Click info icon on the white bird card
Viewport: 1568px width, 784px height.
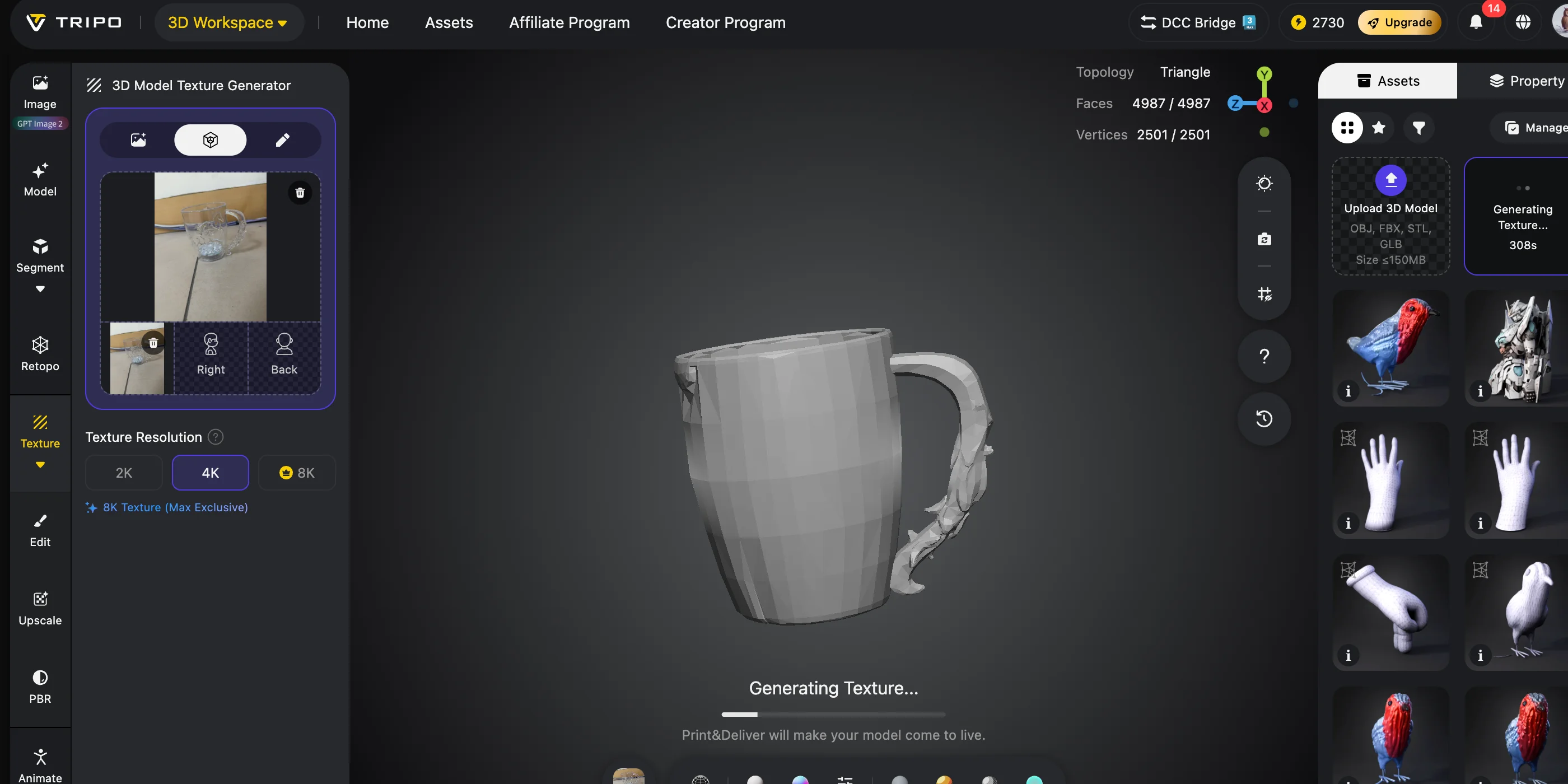click(1480, 655)
